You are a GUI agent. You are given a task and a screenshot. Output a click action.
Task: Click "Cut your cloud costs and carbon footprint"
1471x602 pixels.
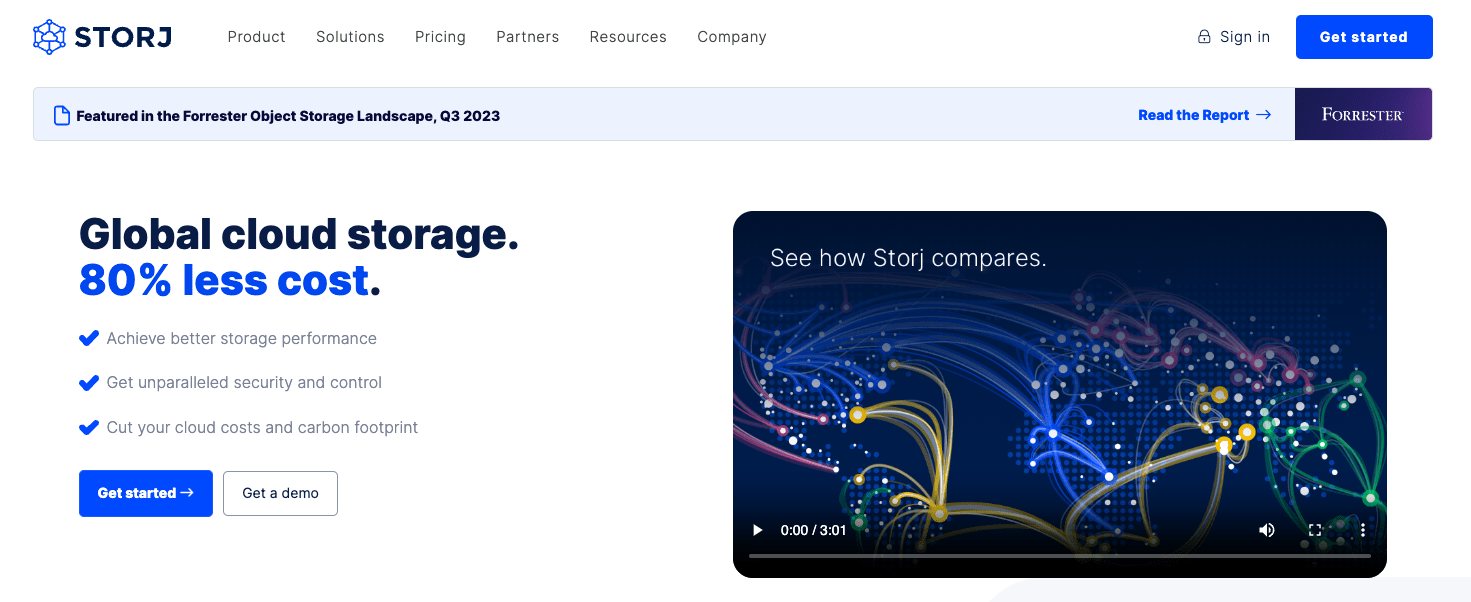tap(262, 427)
